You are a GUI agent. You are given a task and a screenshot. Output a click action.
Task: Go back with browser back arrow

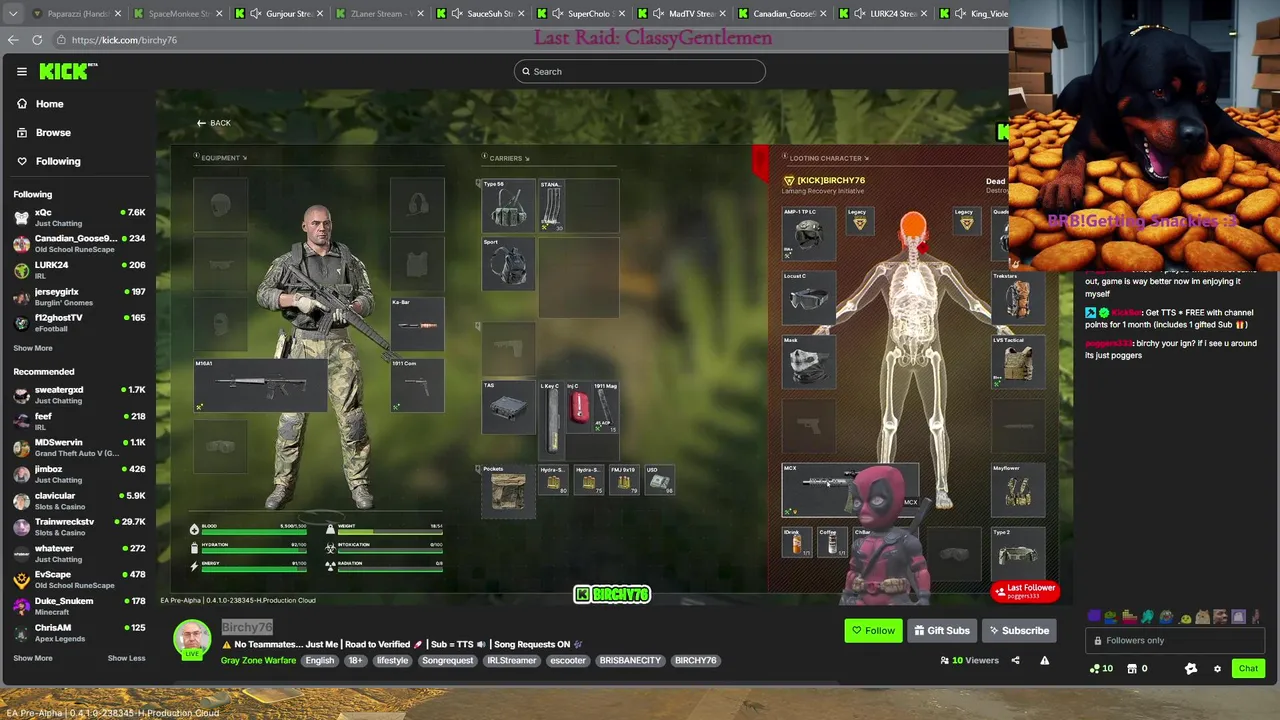tap(13, 40)
